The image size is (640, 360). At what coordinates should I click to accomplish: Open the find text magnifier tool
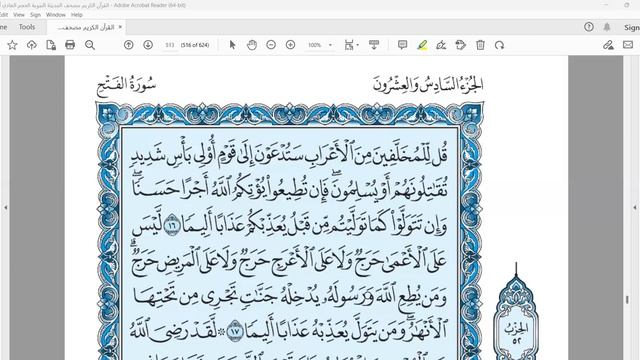pyautogui.click(x=90, y=45)
